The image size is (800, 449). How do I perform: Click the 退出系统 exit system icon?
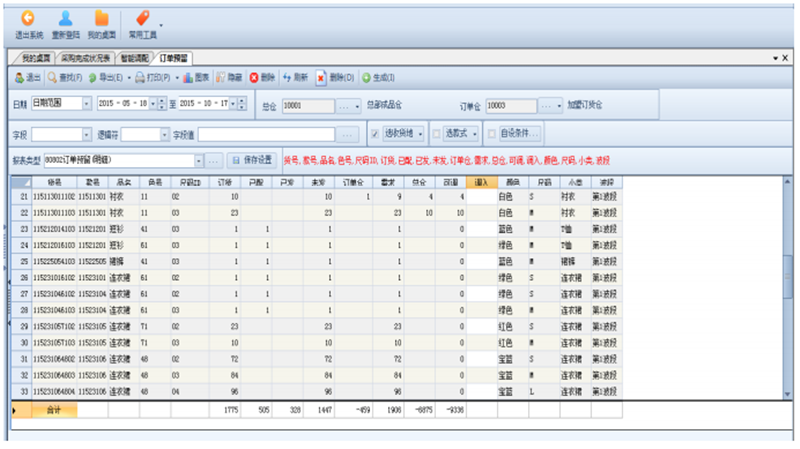click(x=28, y=19)
